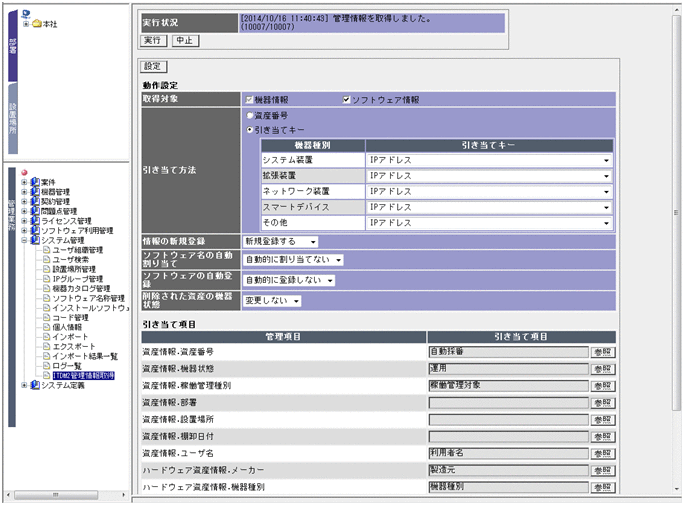Click 参照 button for 資産情報.機器状態
The height and width of the screenshot is (507, 685).
pyautogui.click(x=603, y=369)
